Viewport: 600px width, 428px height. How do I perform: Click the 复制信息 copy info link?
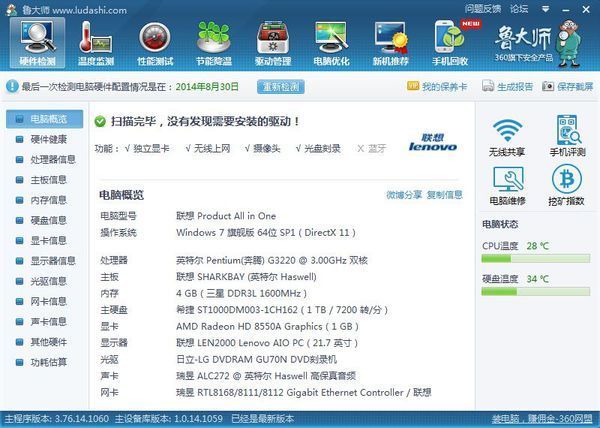[x=444, y=195]
